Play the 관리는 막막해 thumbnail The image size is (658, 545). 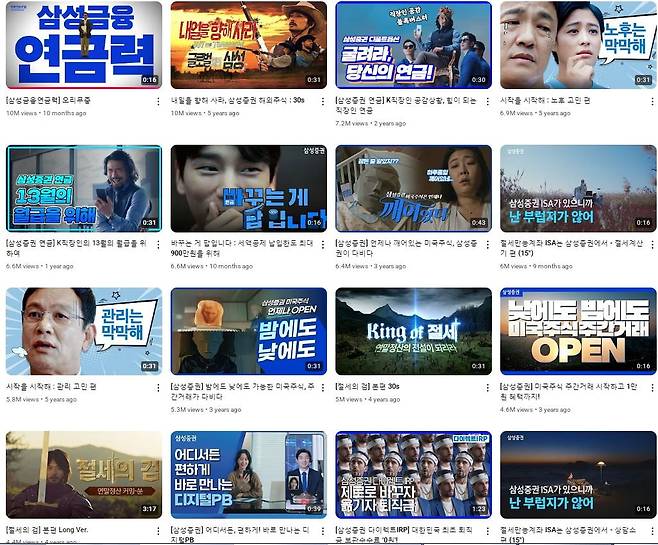(84, 331)
